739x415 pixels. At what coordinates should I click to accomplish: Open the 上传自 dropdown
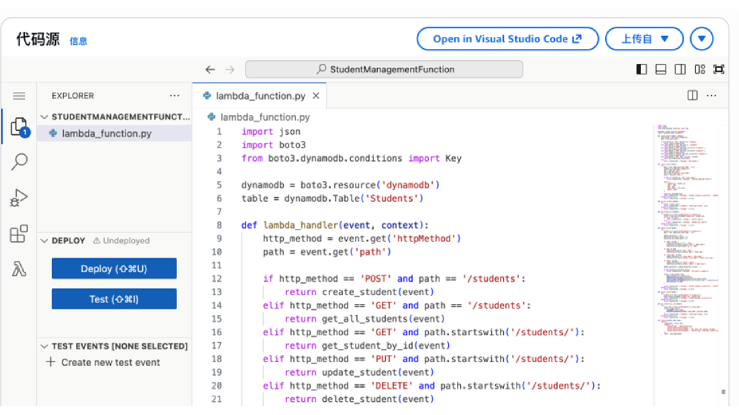[644, 39]
